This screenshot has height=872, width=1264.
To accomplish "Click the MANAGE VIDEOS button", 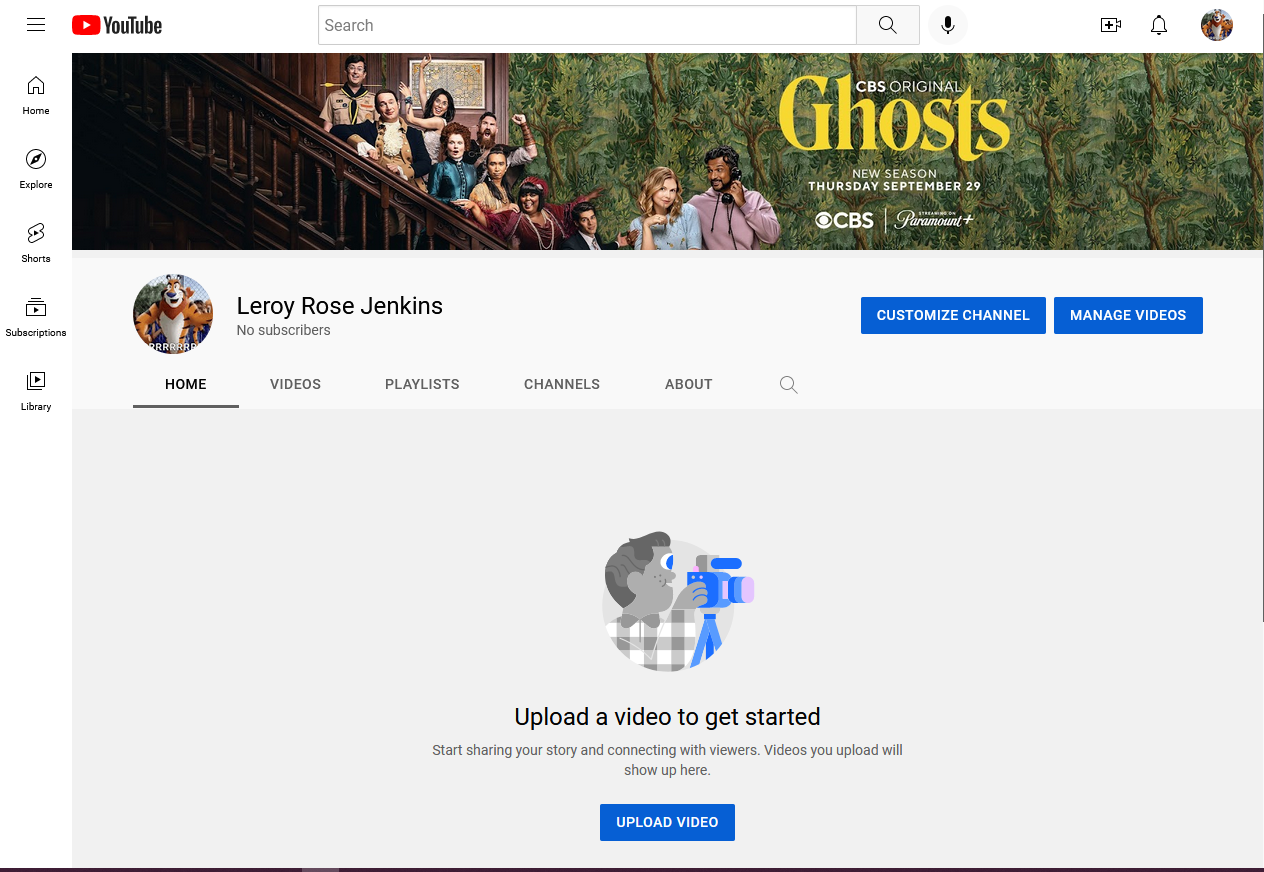I will click(1128, 315).
